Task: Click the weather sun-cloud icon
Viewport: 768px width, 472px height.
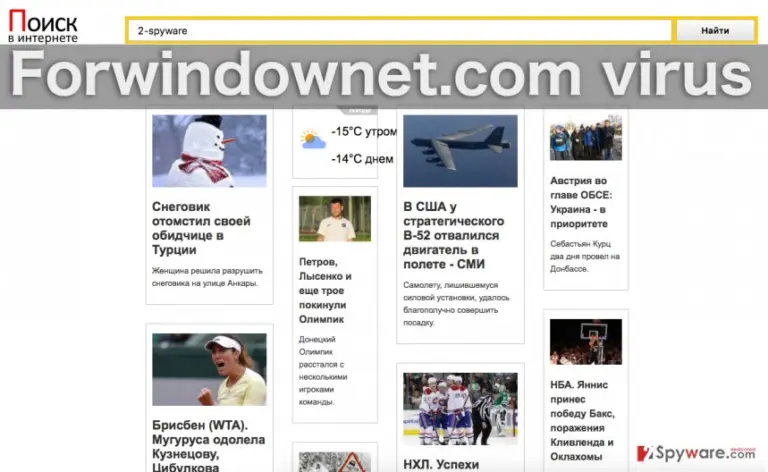Action: [x=313, y=139]
